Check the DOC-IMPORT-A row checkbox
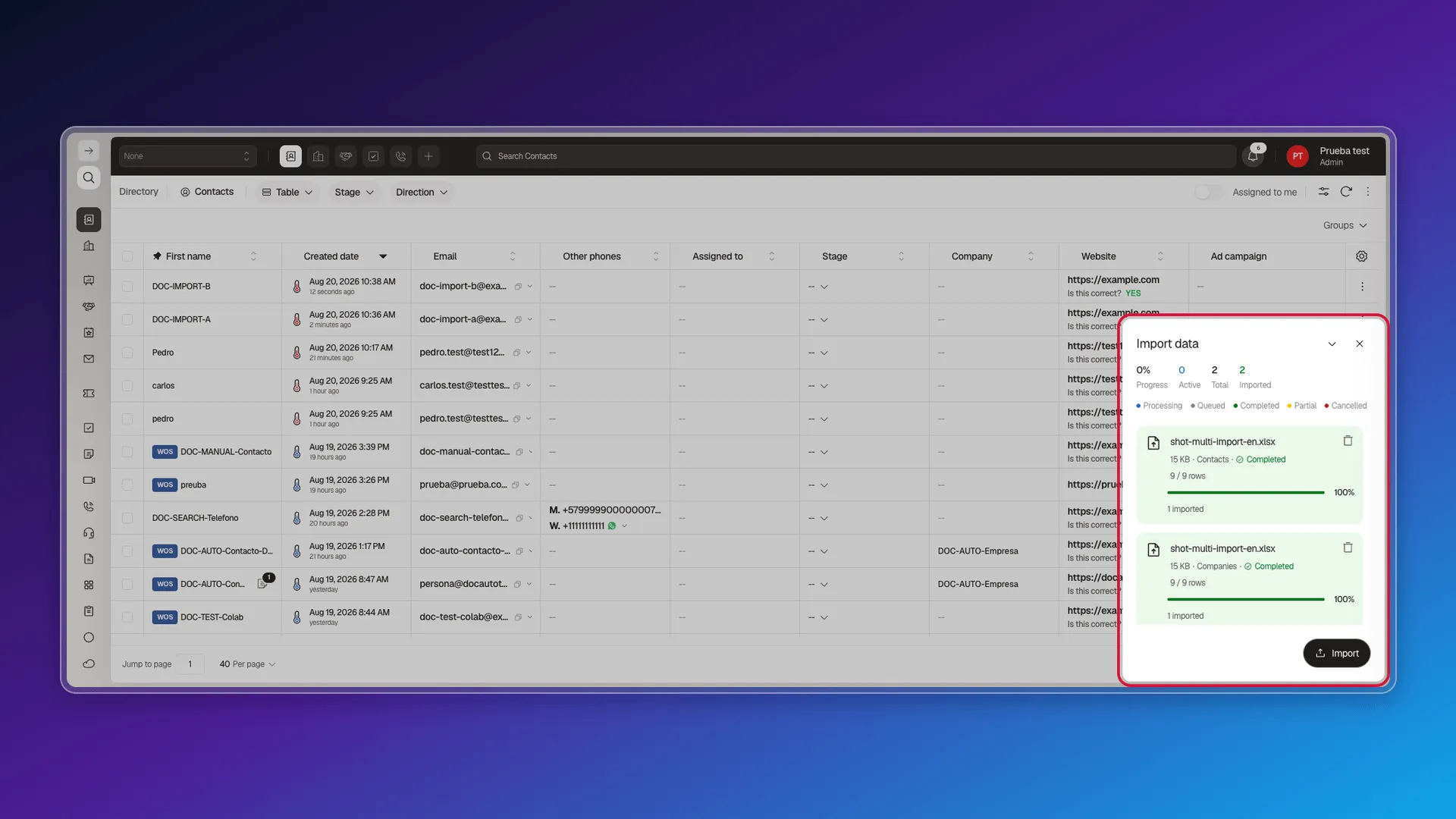This screenshot has width=1456, height=819. click(127, 319)
